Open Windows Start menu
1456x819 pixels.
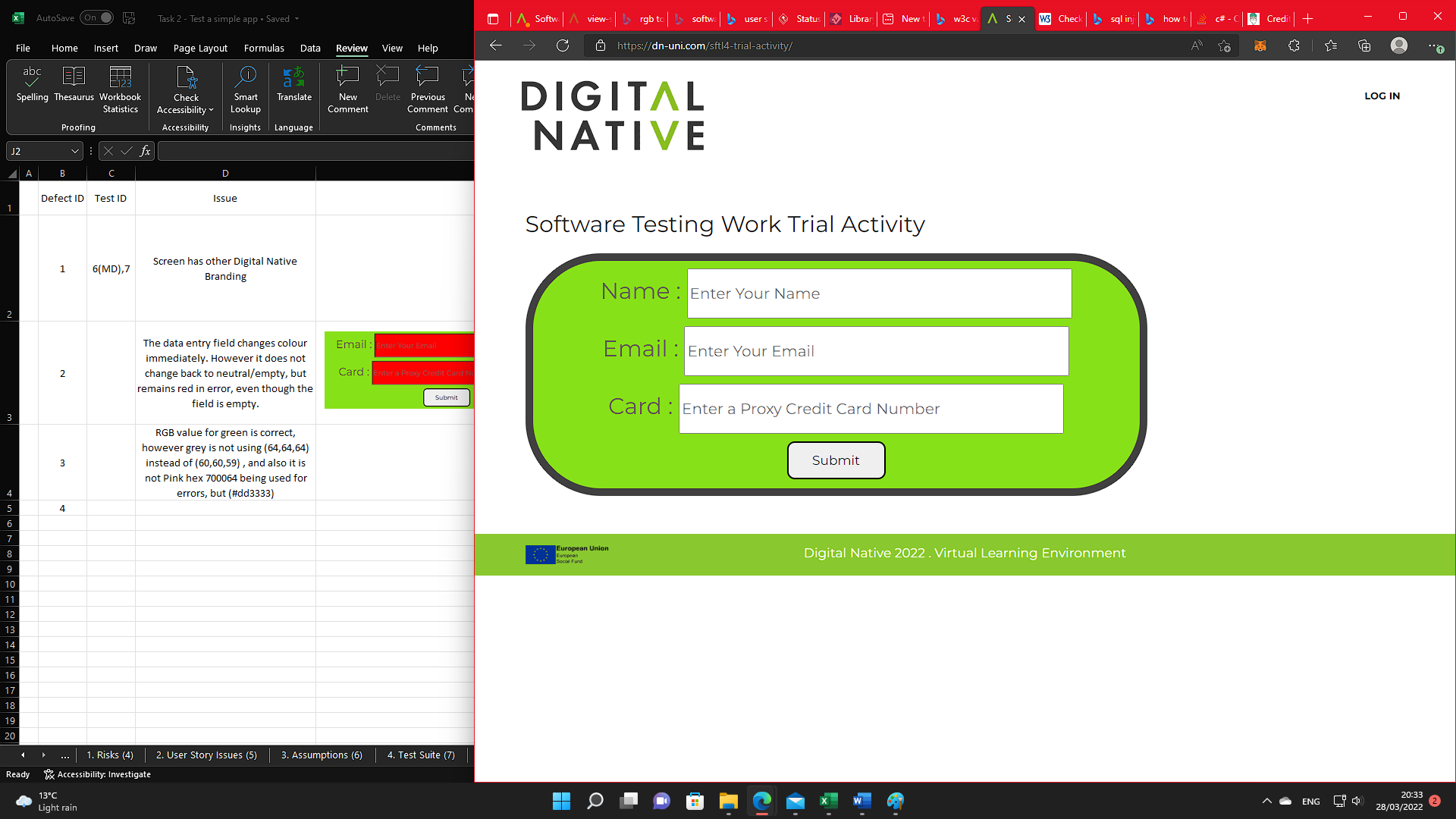[x=561, y=801]
